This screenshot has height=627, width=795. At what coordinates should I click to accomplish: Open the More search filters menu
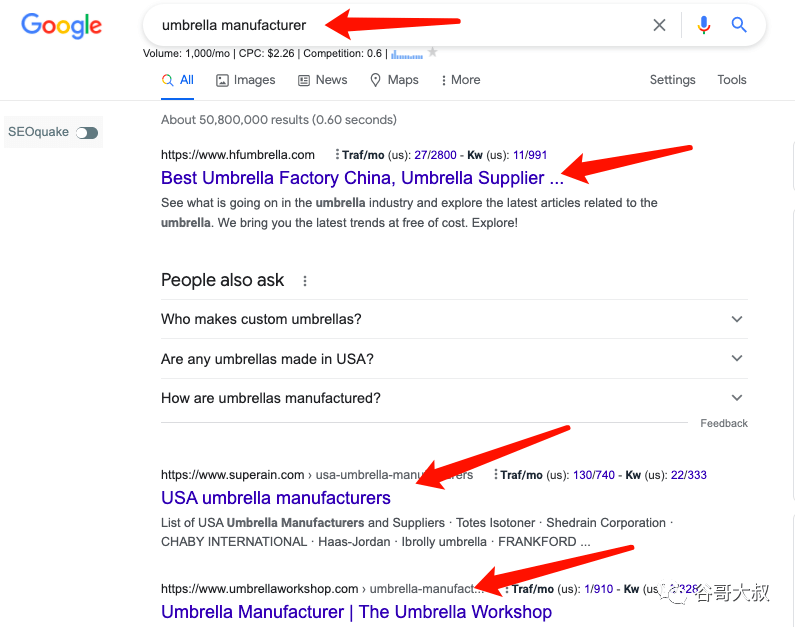(x=460, y=80)
